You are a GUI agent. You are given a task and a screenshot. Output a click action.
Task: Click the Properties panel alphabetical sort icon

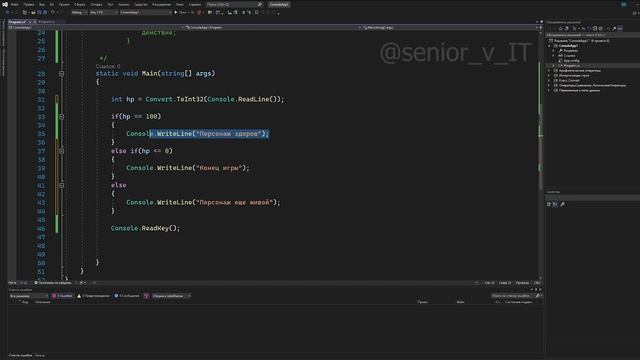click(555, 204)
